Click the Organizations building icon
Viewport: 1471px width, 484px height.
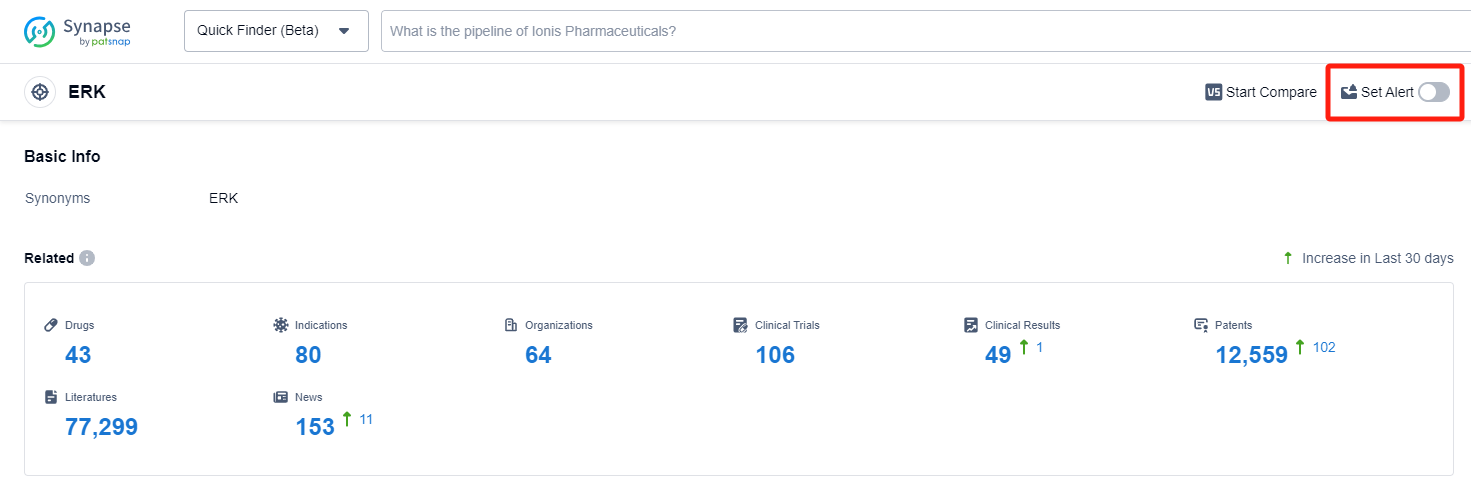511,325
